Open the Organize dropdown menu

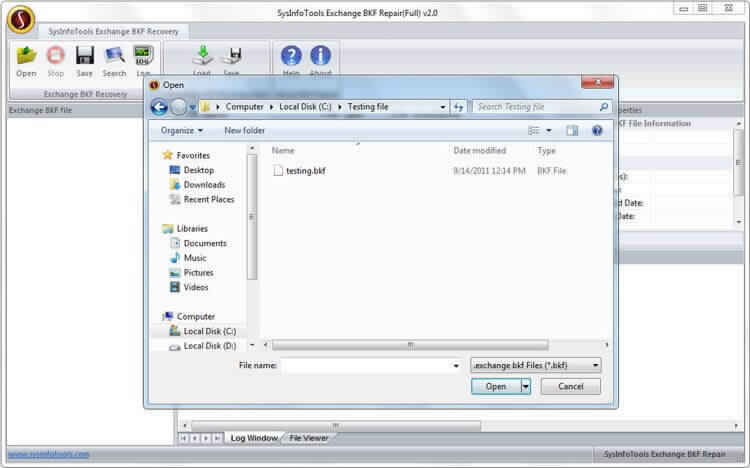coord(182,131)
